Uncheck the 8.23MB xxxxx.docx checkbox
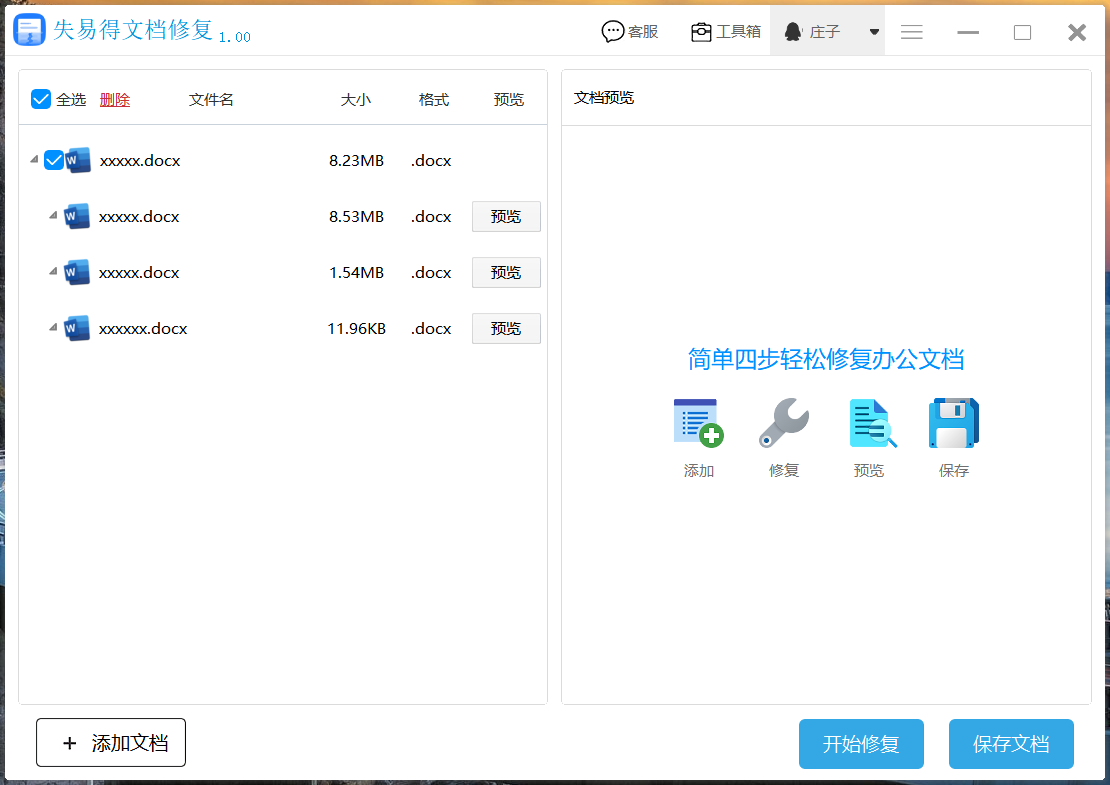Viewport: 1110px width, 785px height. pyautogui.click(x=54, y=160)
